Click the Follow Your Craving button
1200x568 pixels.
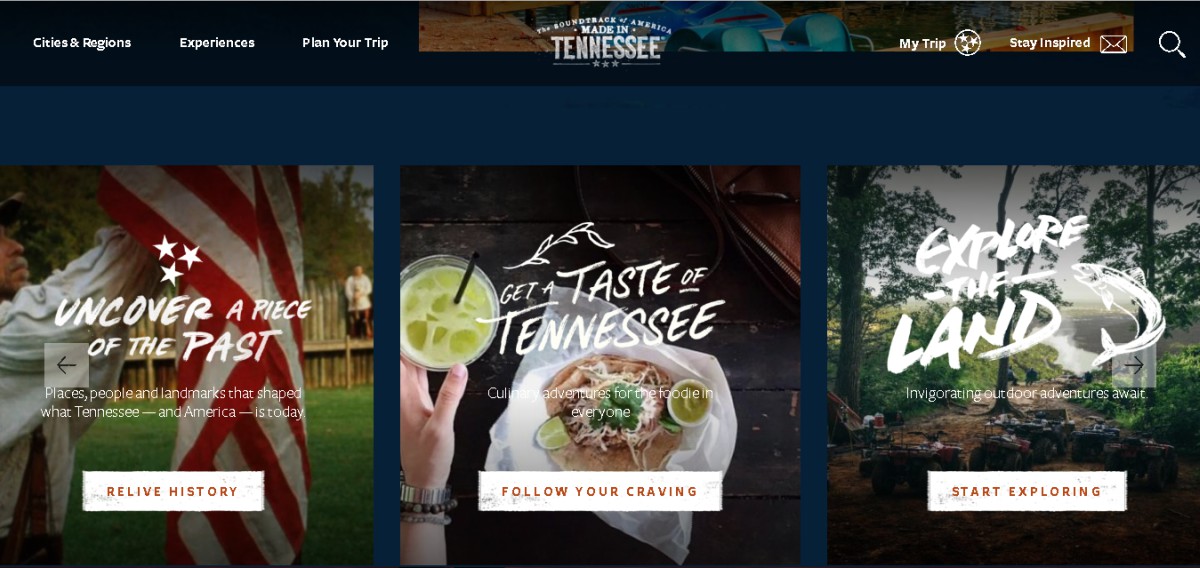point(600,491)
